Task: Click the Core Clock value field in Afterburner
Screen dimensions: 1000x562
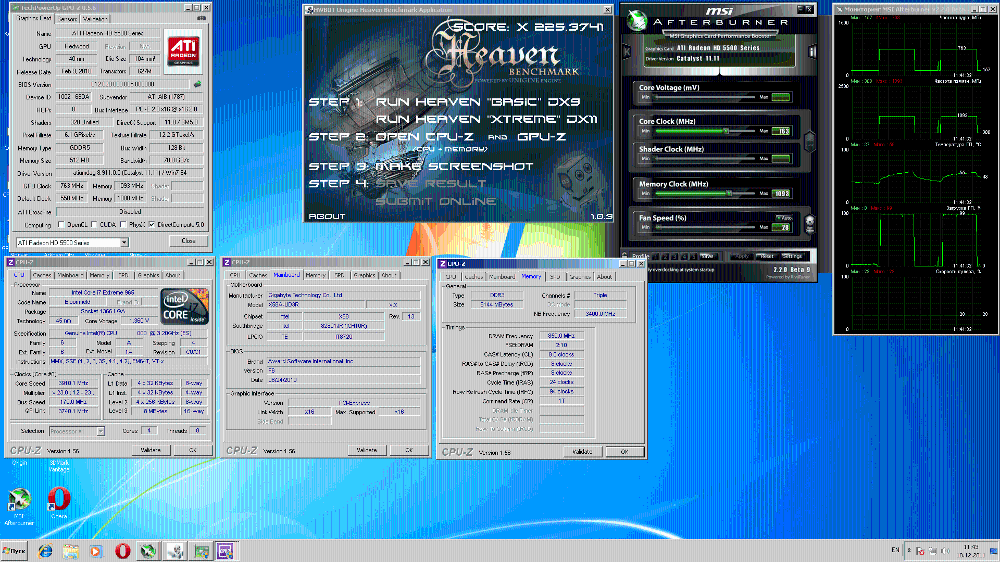Action: [781, 131]
